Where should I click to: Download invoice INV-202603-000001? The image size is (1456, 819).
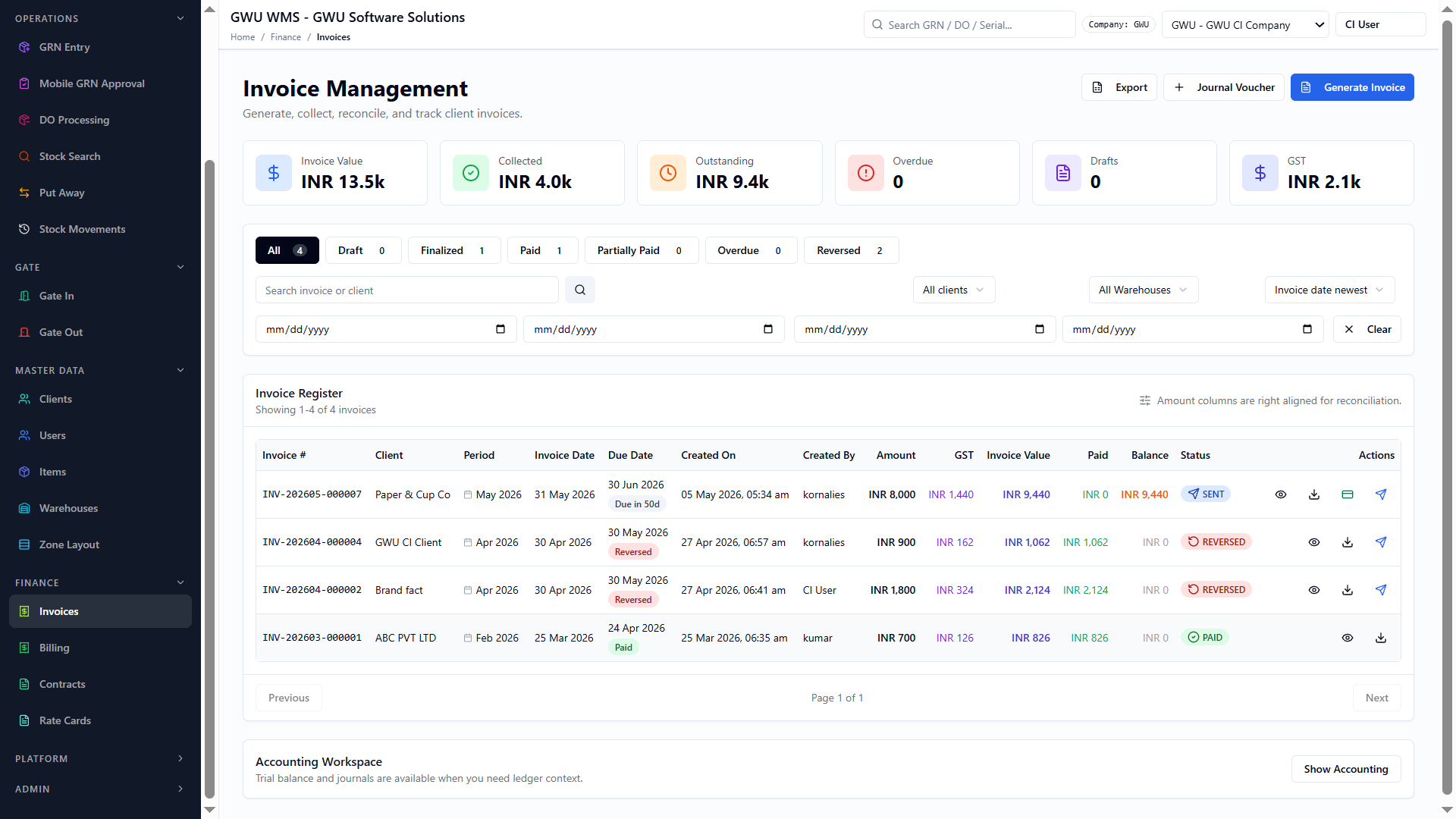[x=1381, y=638]
